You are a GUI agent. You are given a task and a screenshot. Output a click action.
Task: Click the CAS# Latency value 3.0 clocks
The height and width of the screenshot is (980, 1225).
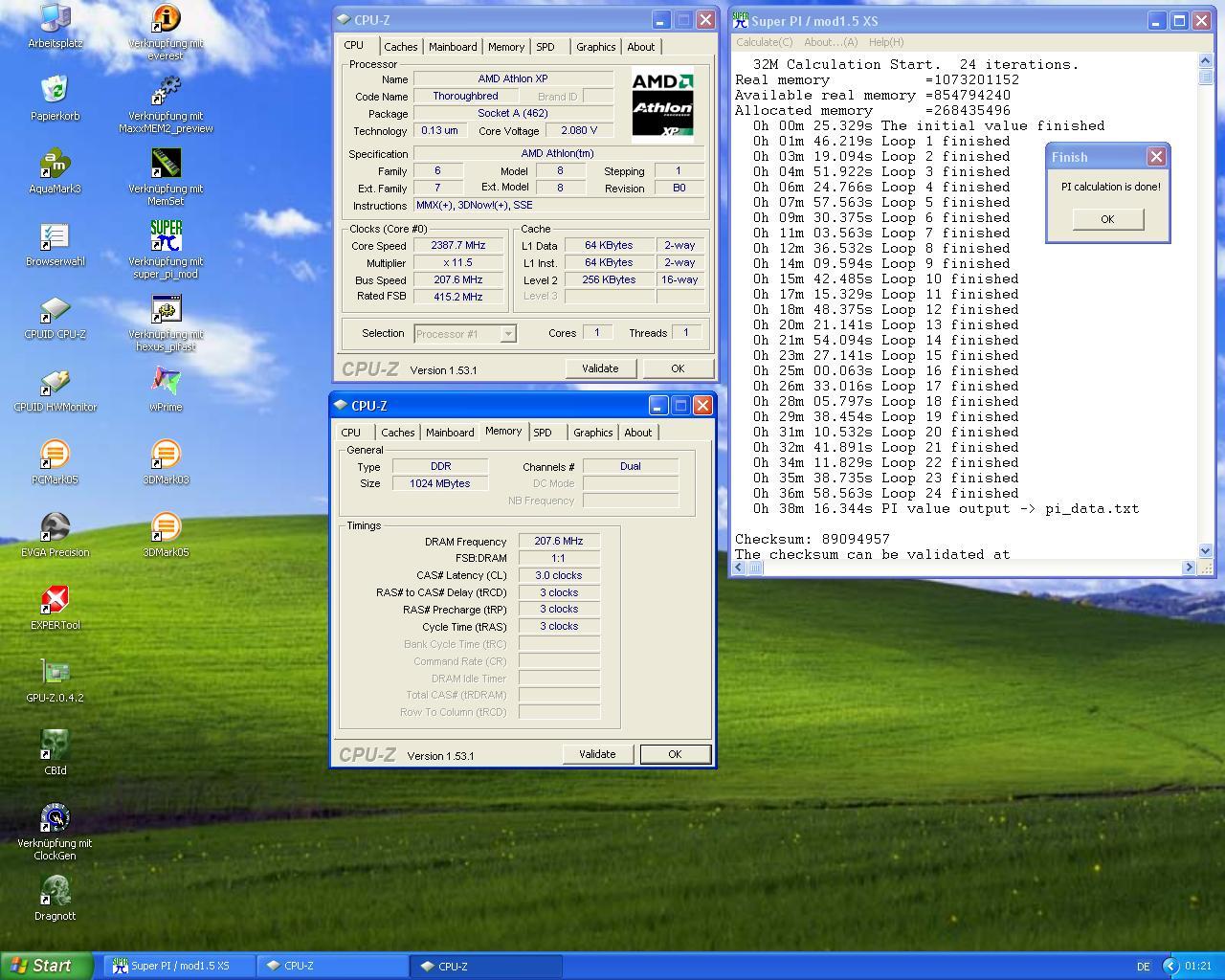559,575
